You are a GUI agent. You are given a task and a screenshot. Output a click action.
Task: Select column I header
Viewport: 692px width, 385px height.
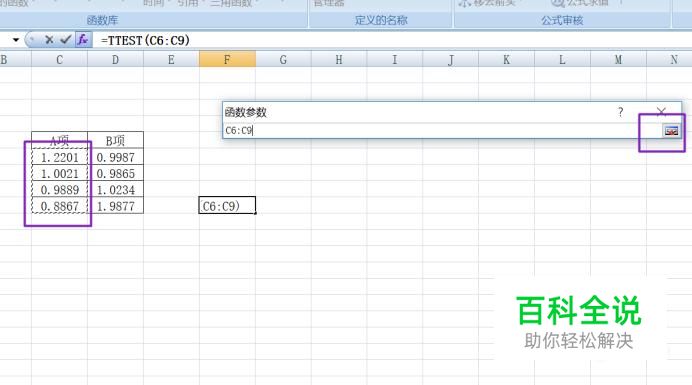395,60
